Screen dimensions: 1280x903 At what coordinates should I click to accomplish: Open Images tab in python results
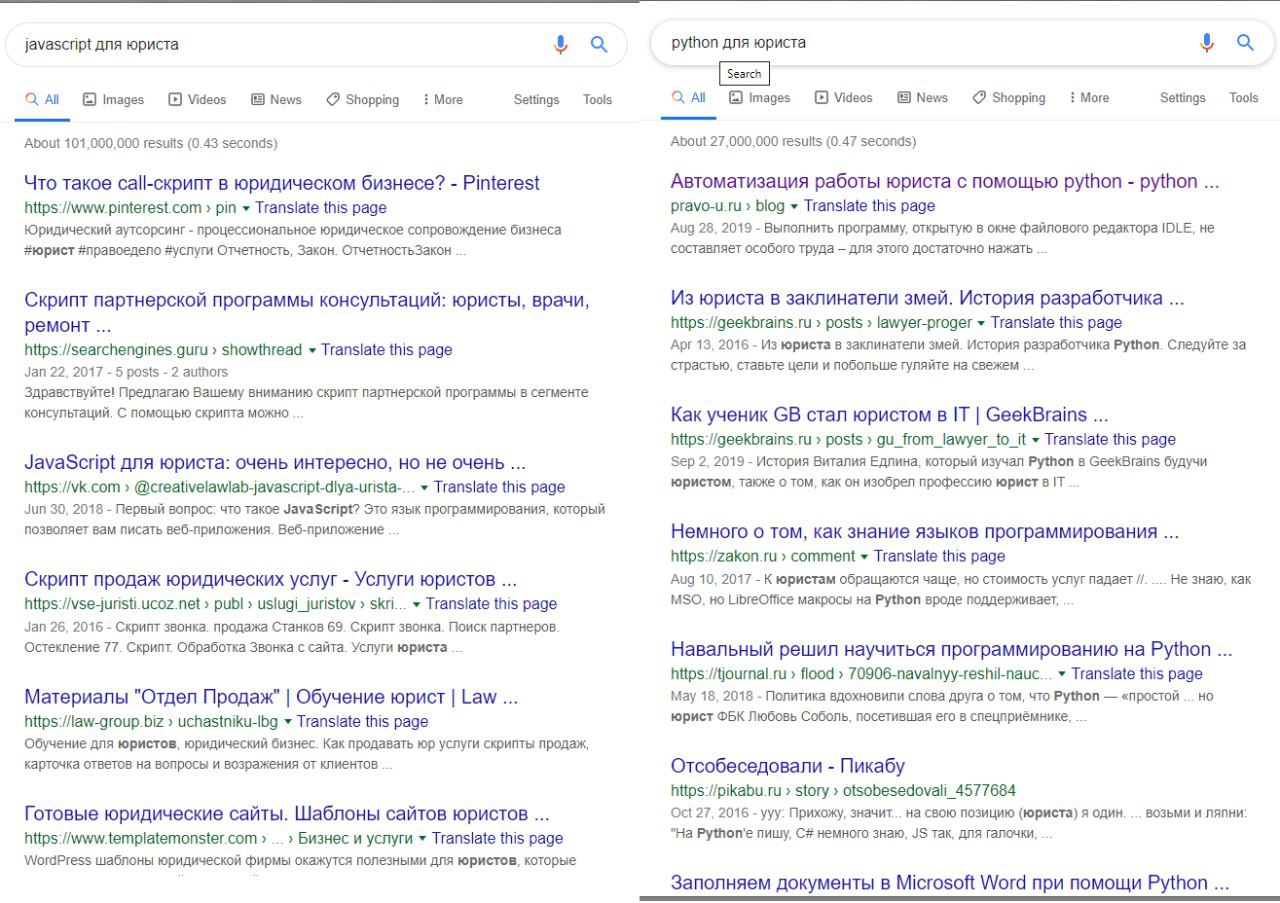click(x=759, y=97)
